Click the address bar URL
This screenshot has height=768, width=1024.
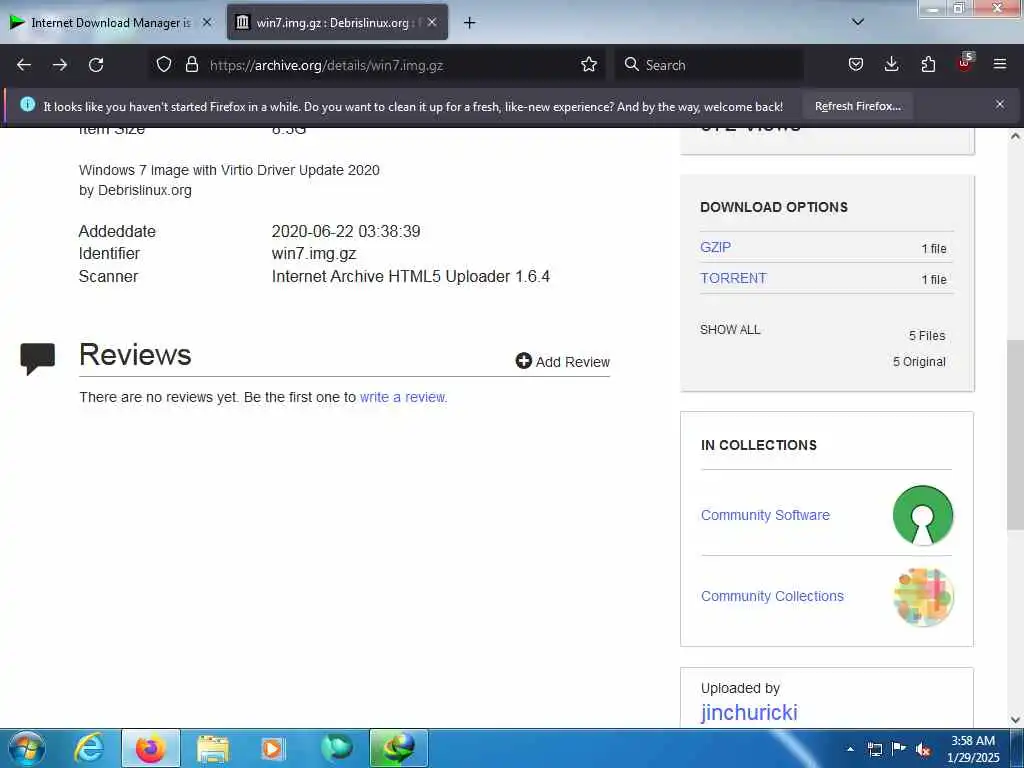(x=327, y=65)
